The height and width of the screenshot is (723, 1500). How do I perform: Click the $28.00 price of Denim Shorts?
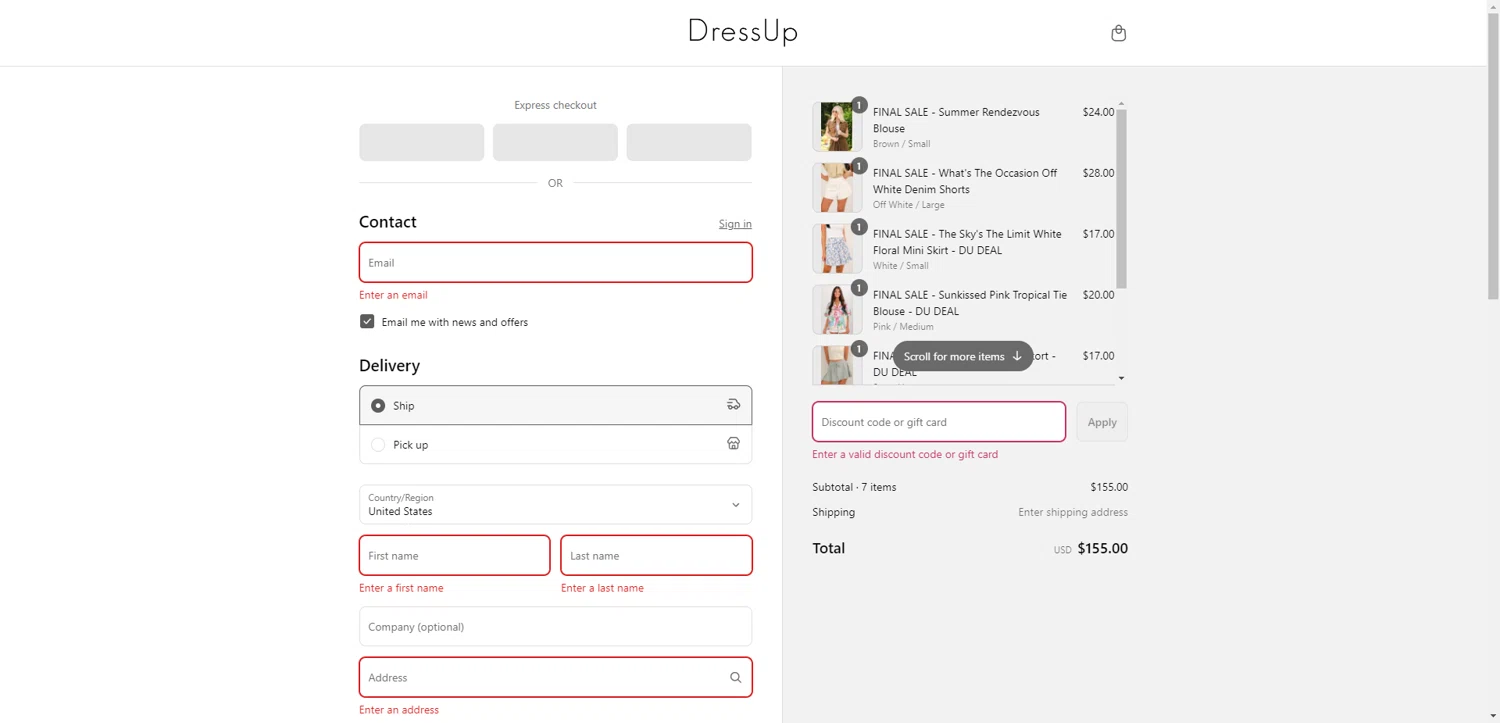click(1098, 173)
